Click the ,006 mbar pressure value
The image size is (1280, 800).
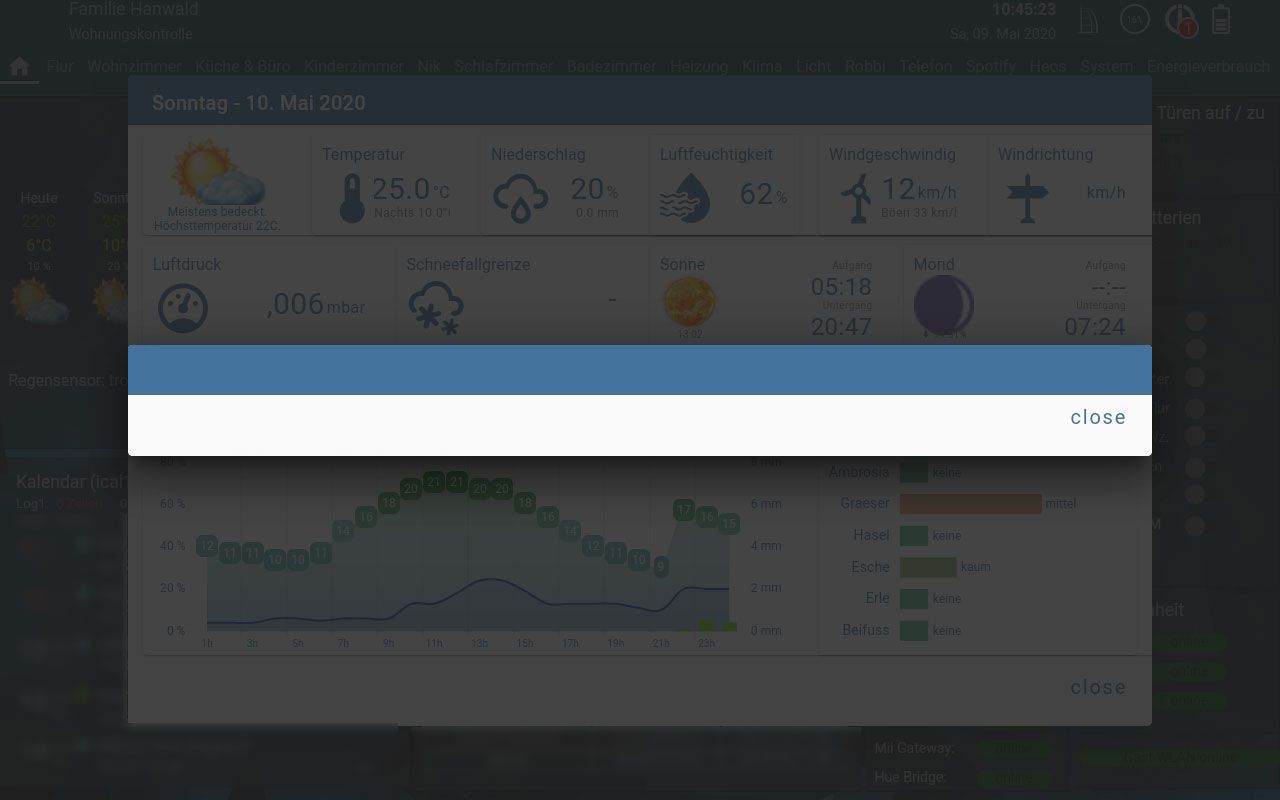click(x=316, y=304)
